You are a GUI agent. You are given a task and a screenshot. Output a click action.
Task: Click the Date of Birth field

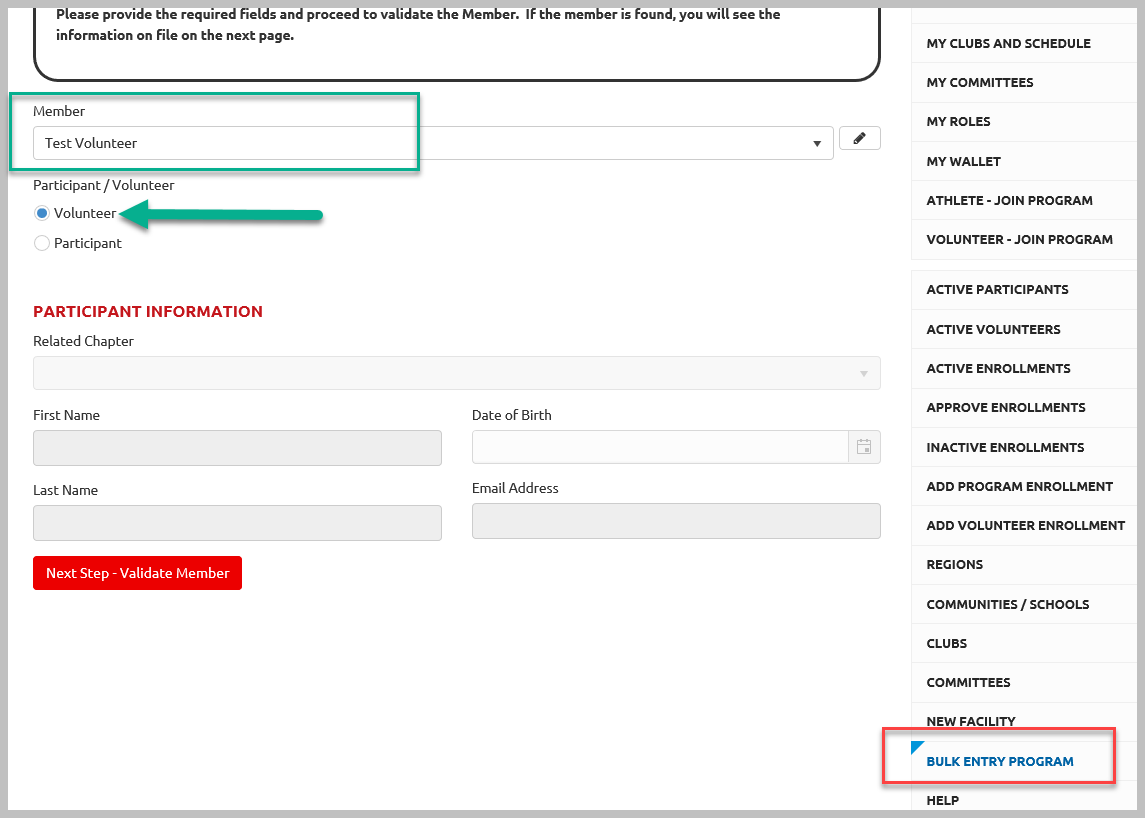click(660, 447)
